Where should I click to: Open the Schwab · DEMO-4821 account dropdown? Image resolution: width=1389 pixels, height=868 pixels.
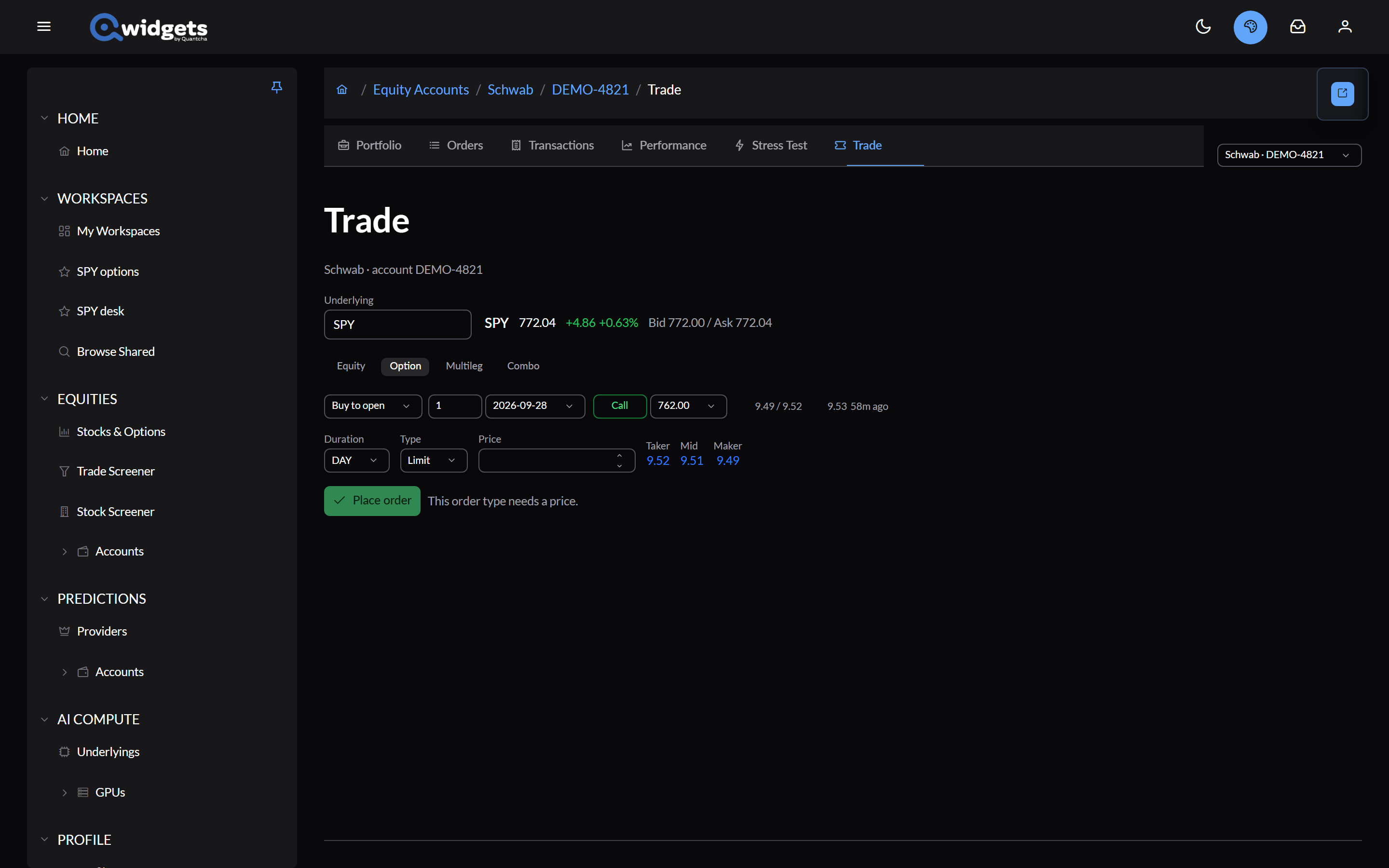pos(1289,155)
